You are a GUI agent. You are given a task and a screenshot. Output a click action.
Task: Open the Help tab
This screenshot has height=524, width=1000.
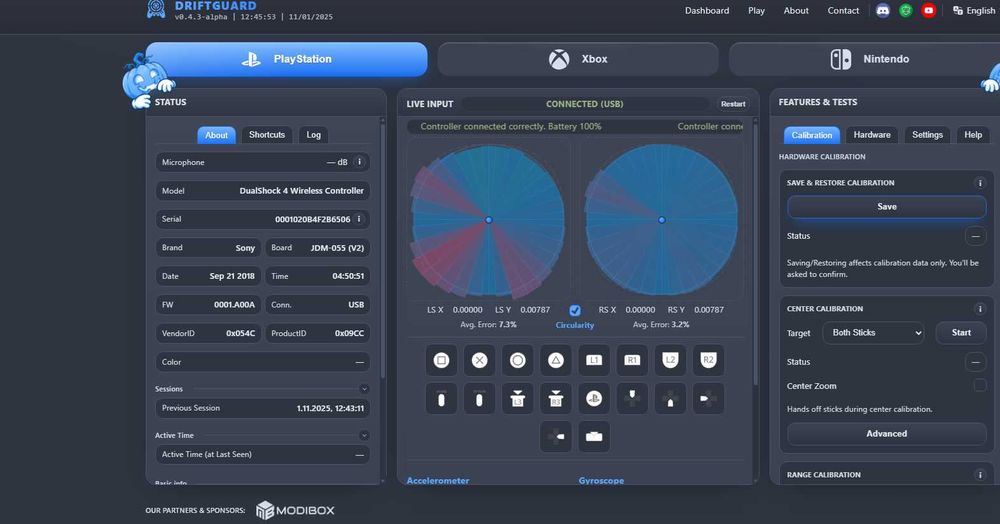973,135
